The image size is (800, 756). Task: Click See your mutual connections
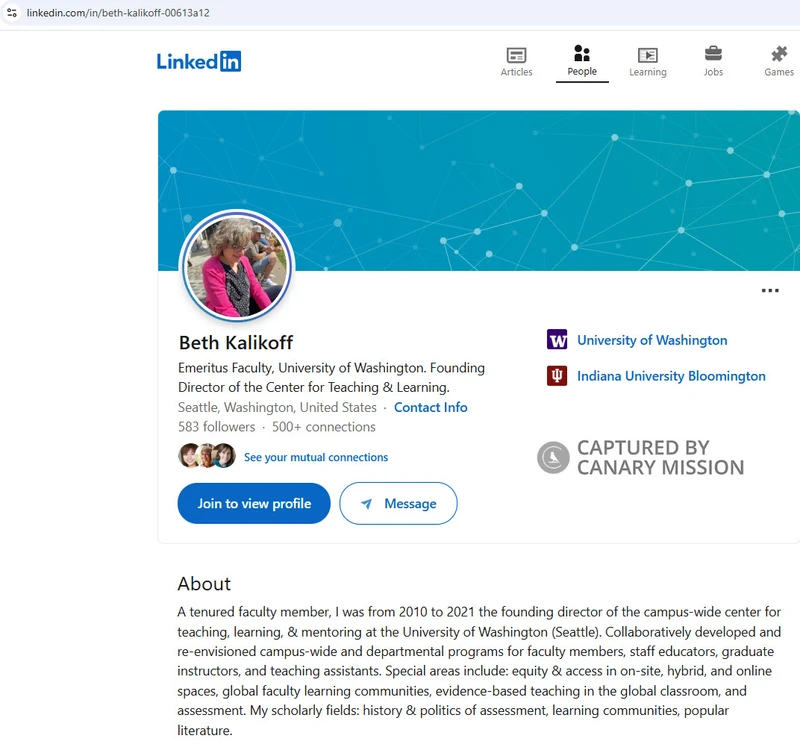316,457
